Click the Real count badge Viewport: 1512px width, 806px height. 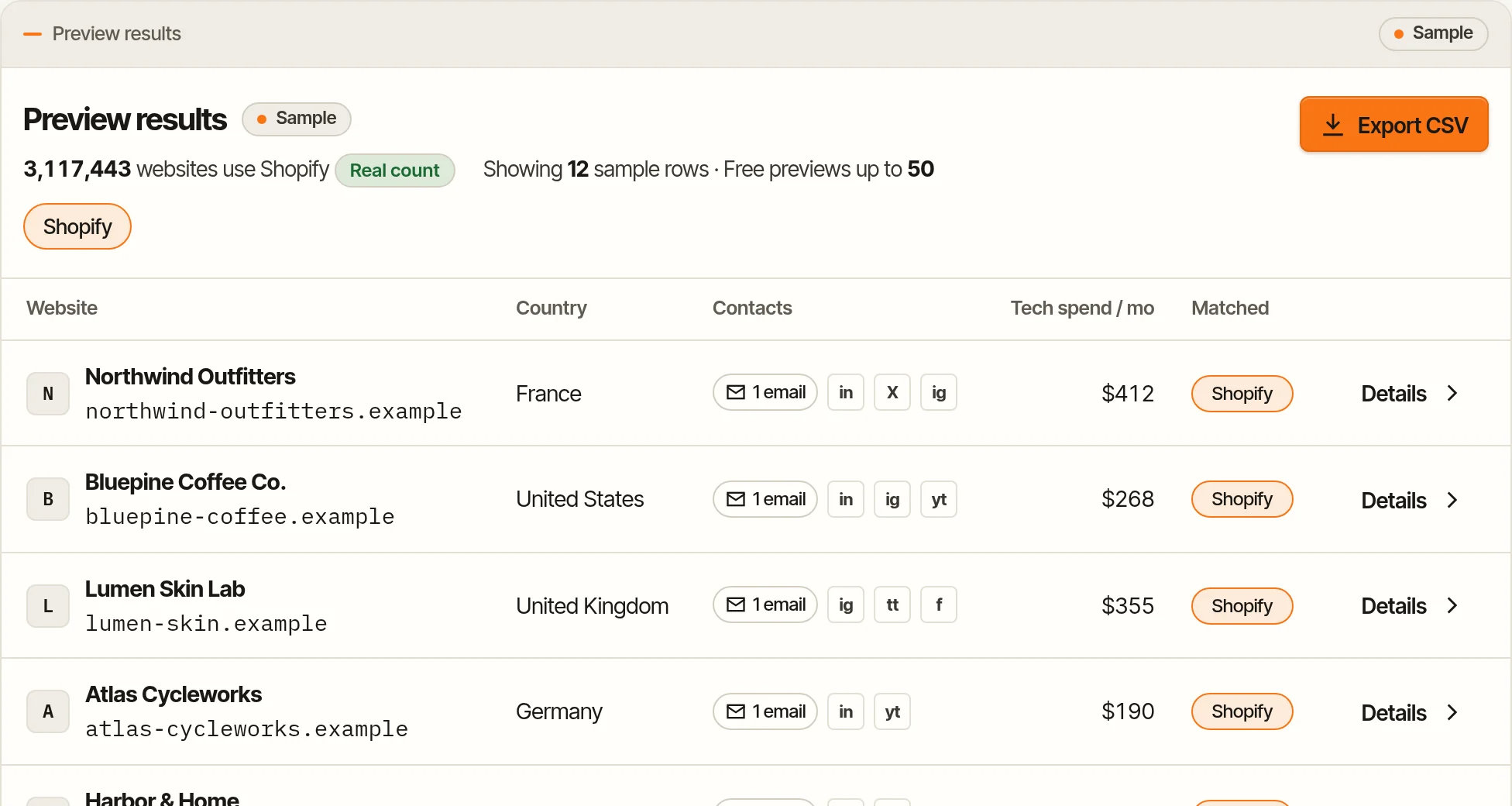(394, 170)
